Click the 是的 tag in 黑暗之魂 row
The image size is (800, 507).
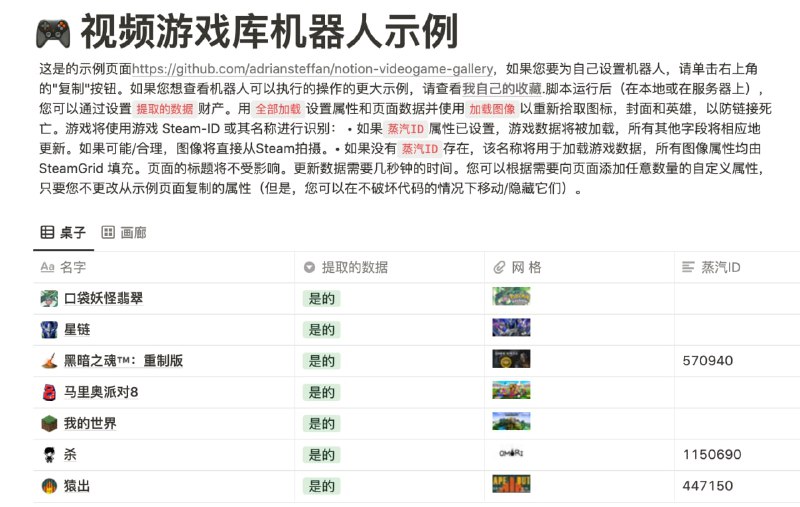(x=321, y=361)
